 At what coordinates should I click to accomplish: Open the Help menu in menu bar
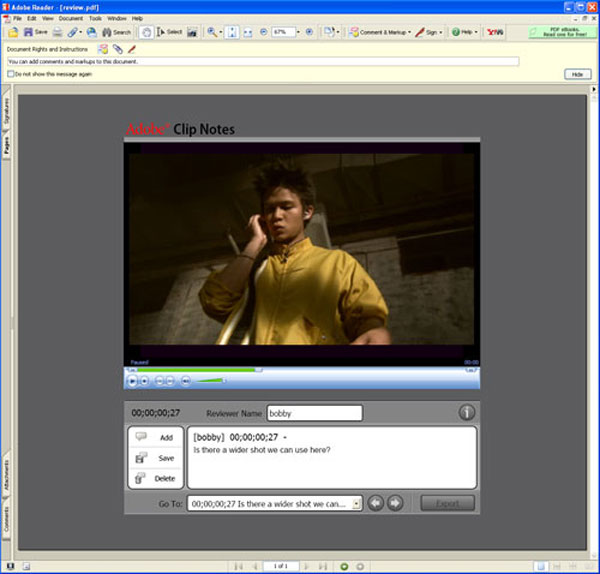coord(137,18)
